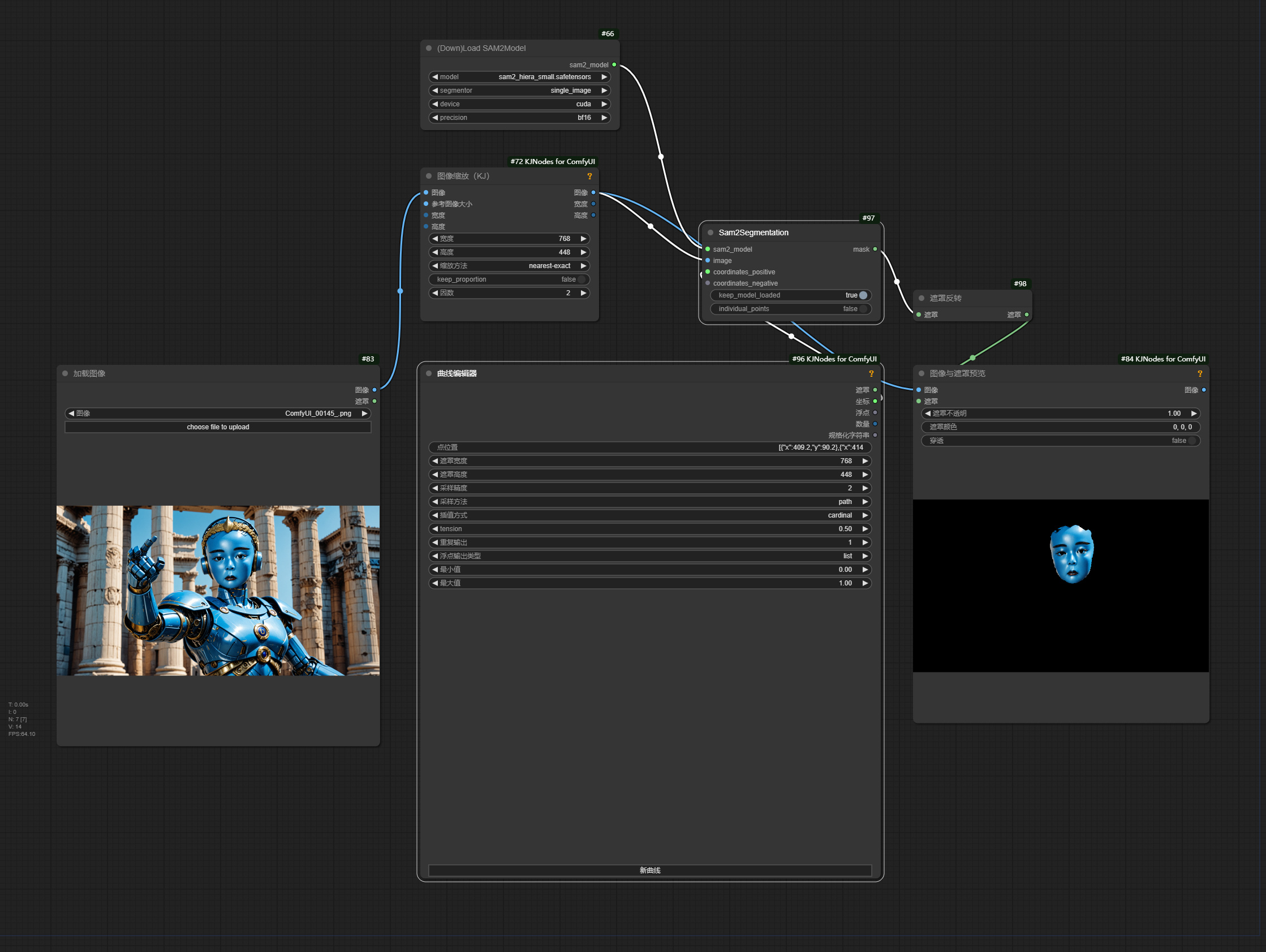Screen dimensions: 1266x952
Task: Select the 图像 output slot on 加载图像 node
Action: pos(374,390)
